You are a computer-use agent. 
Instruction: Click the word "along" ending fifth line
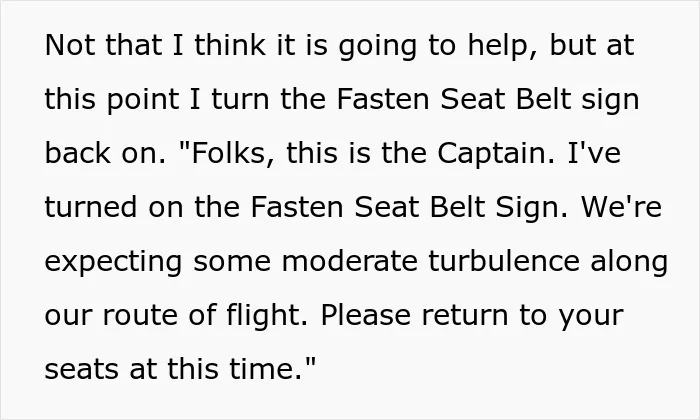[629, 261]
